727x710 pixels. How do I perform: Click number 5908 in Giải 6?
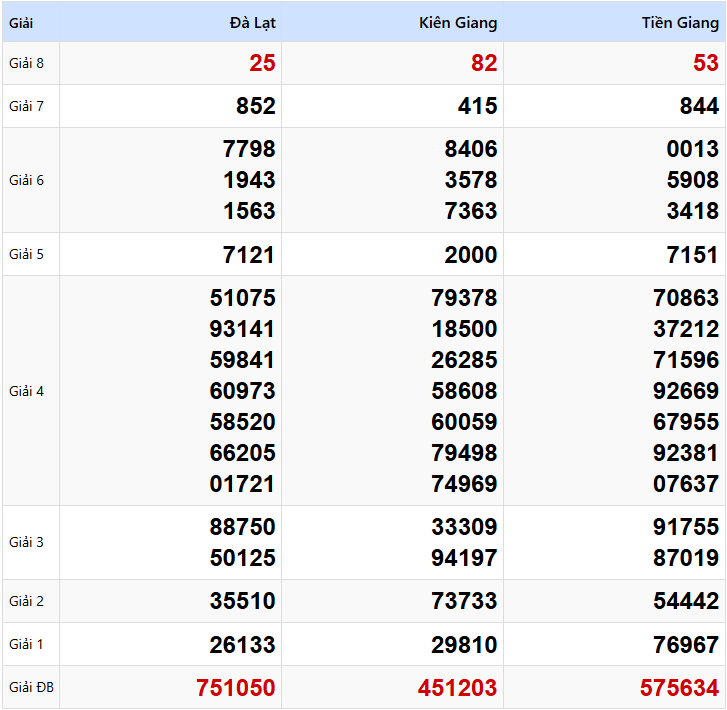click(693, 180)
